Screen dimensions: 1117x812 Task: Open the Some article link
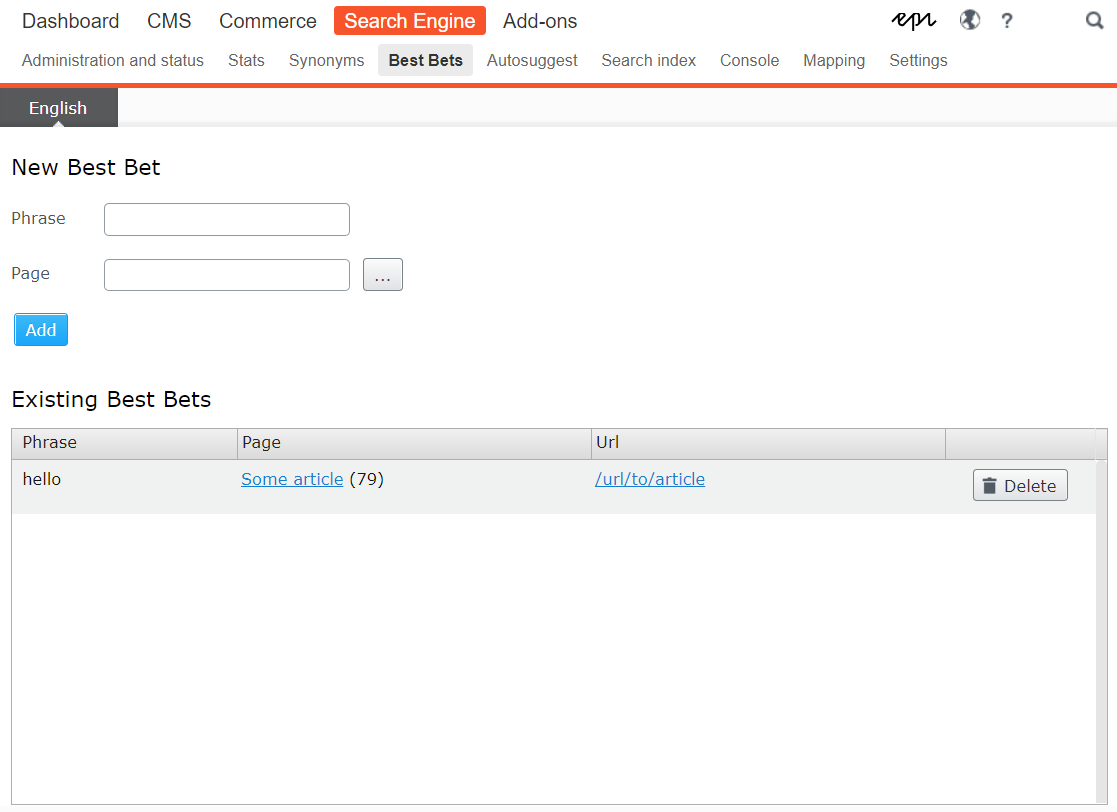click(292, 479)
